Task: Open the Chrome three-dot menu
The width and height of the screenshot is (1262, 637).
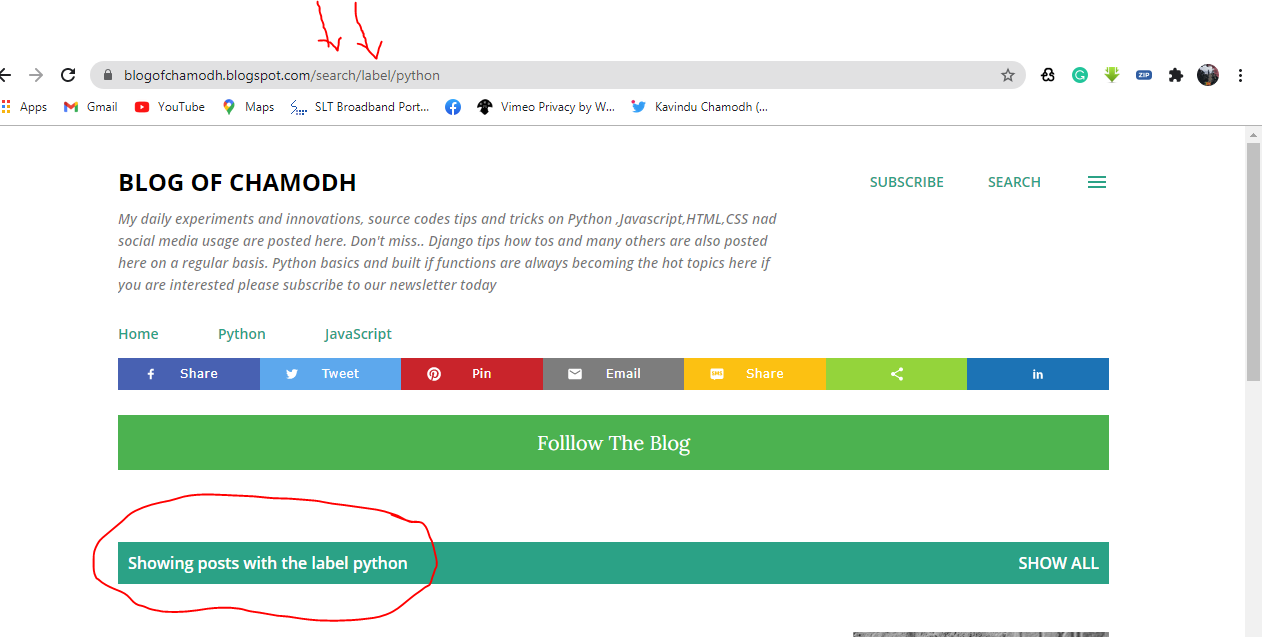Action: (1241, 75)
